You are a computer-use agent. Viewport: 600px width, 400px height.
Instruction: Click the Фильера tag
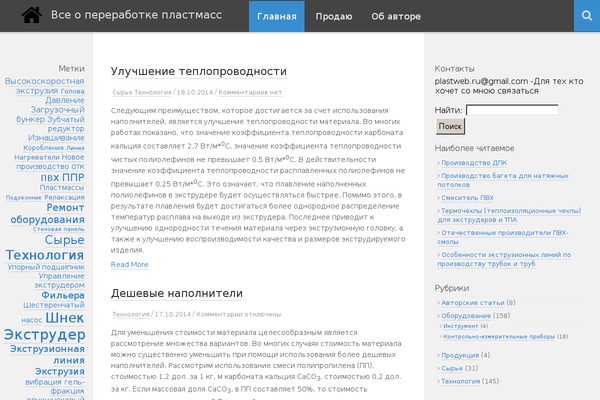point(63,296)
